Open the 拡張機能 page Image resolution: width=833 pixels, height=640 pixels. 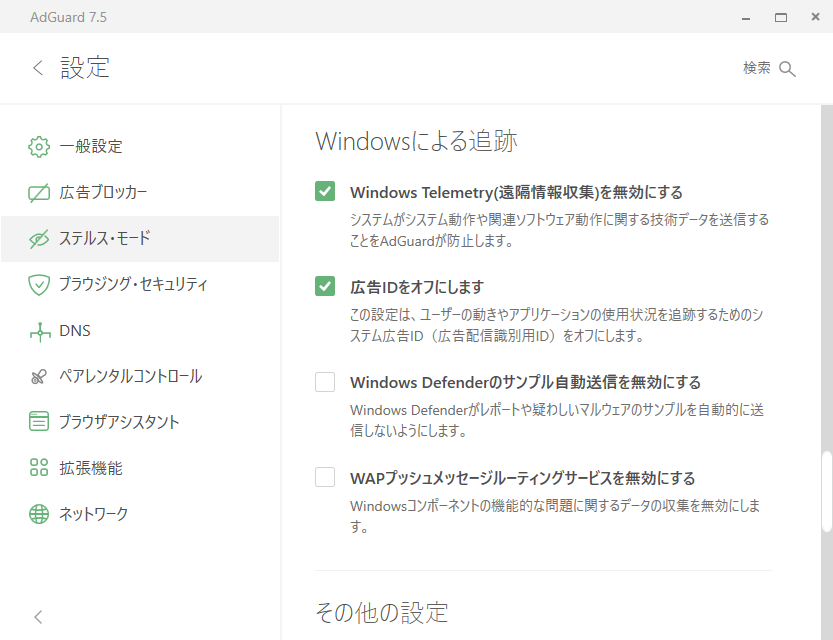tap(140, 468)
